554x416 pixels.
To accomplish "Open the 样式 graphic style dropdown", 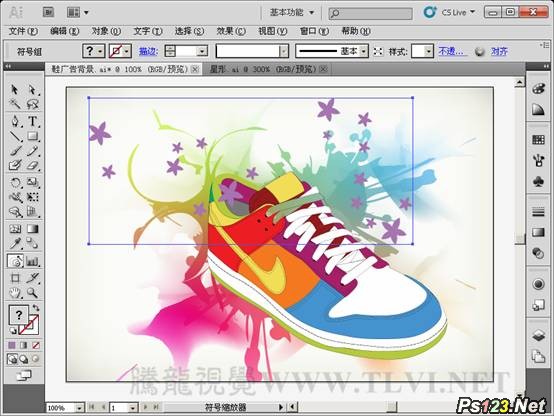I will coord(428,52).
